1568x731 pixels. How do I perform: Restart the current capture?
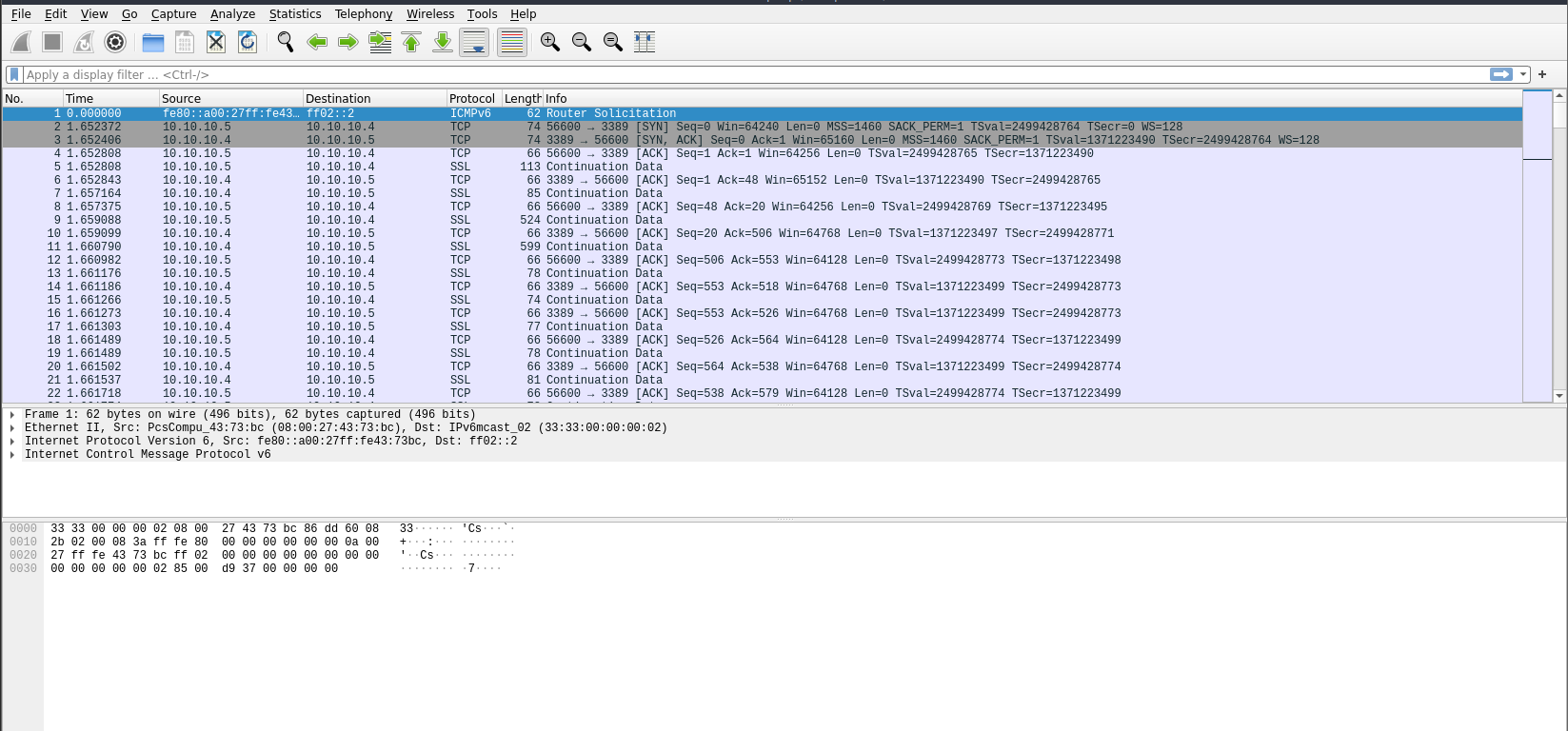pos(84,42)
